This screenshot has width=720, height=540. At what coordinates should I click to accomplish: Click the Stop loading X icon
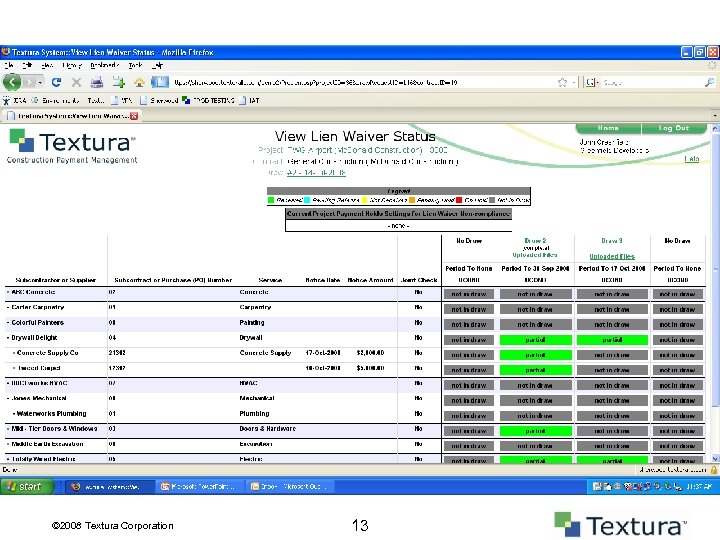76,83
